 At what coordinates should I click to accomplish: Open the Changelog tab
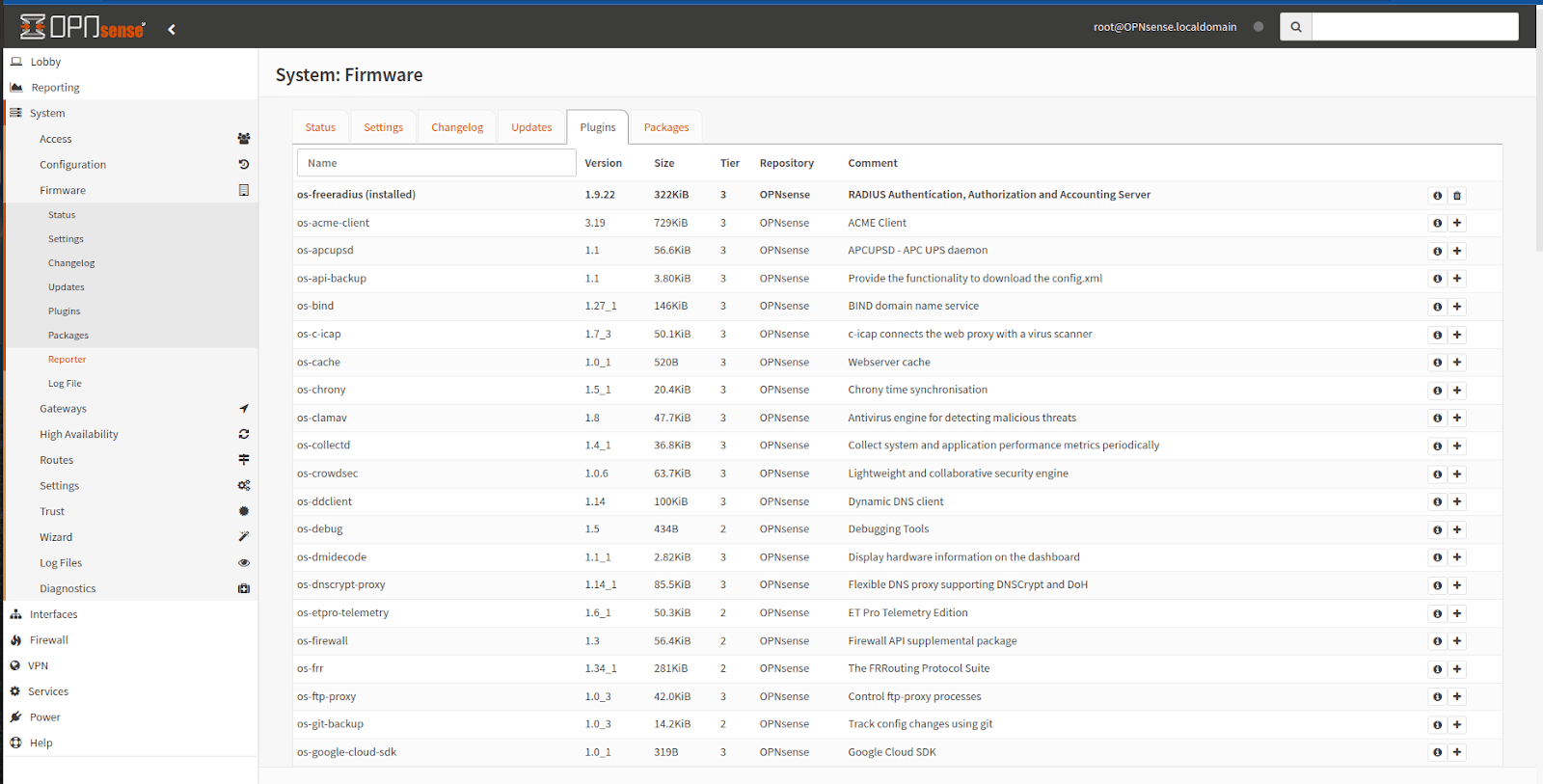click(x=457, y=127)
